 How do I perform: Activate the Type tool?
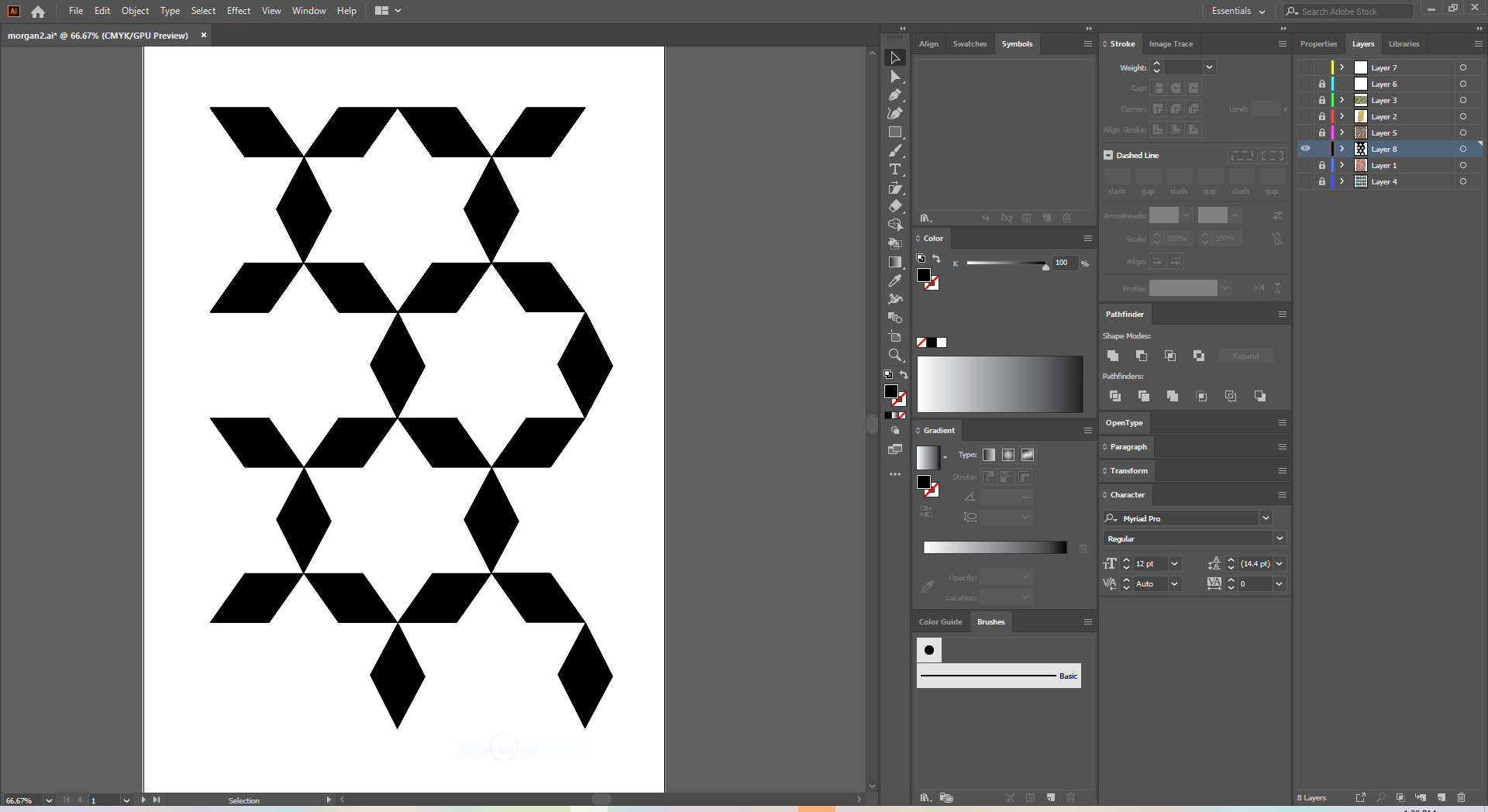(x=895, y=170)
